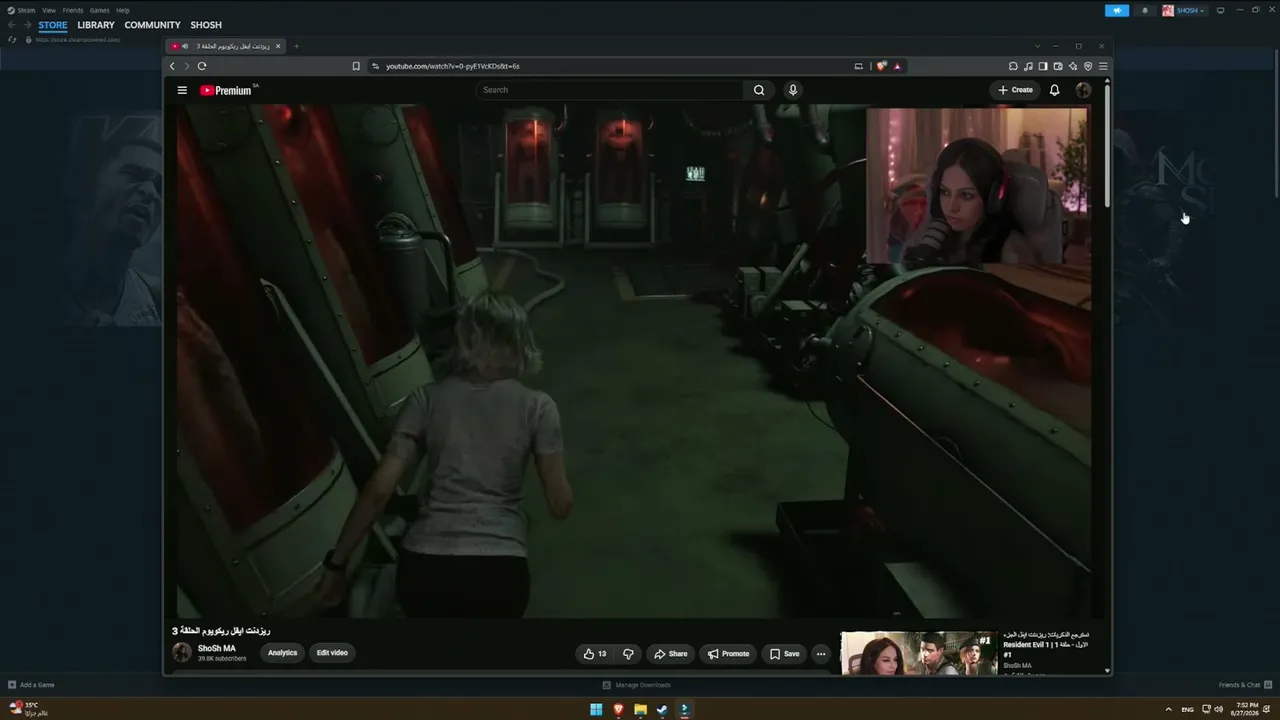Reload the YouTube page in browser
Screen dimensions: 1280x720
click(202, 66)
